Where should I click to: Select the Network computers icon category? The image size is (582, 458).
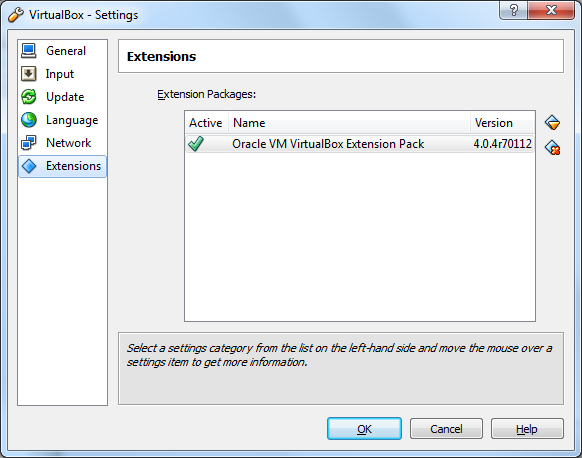29,143
